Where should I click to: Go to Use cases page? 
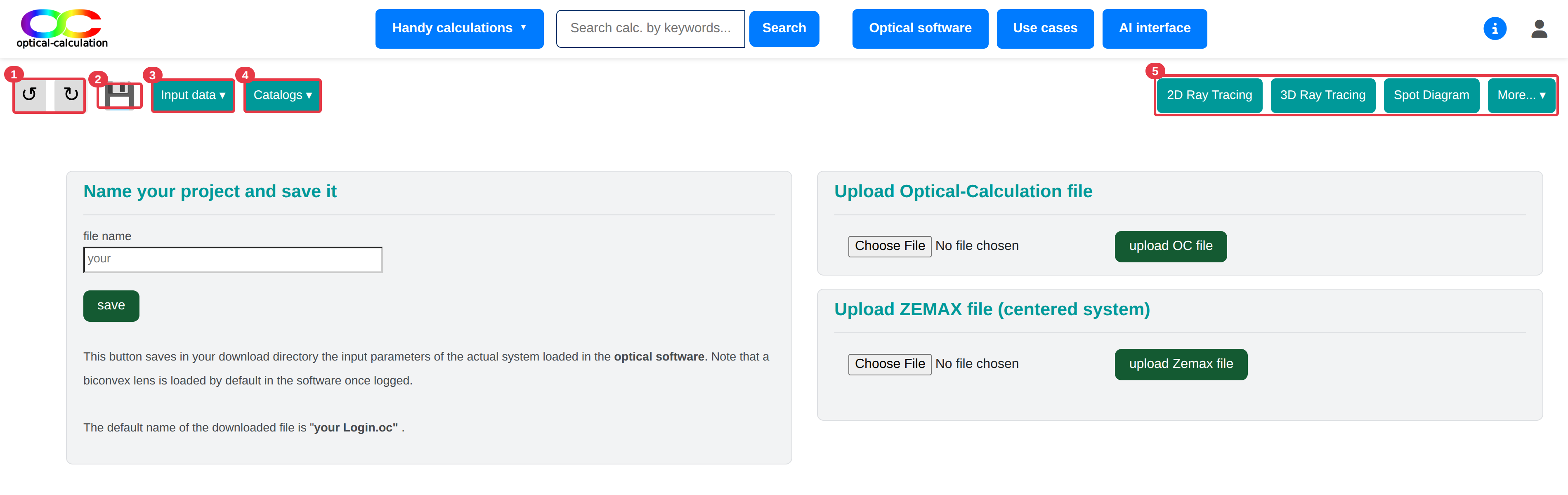tap(1044, 28)
